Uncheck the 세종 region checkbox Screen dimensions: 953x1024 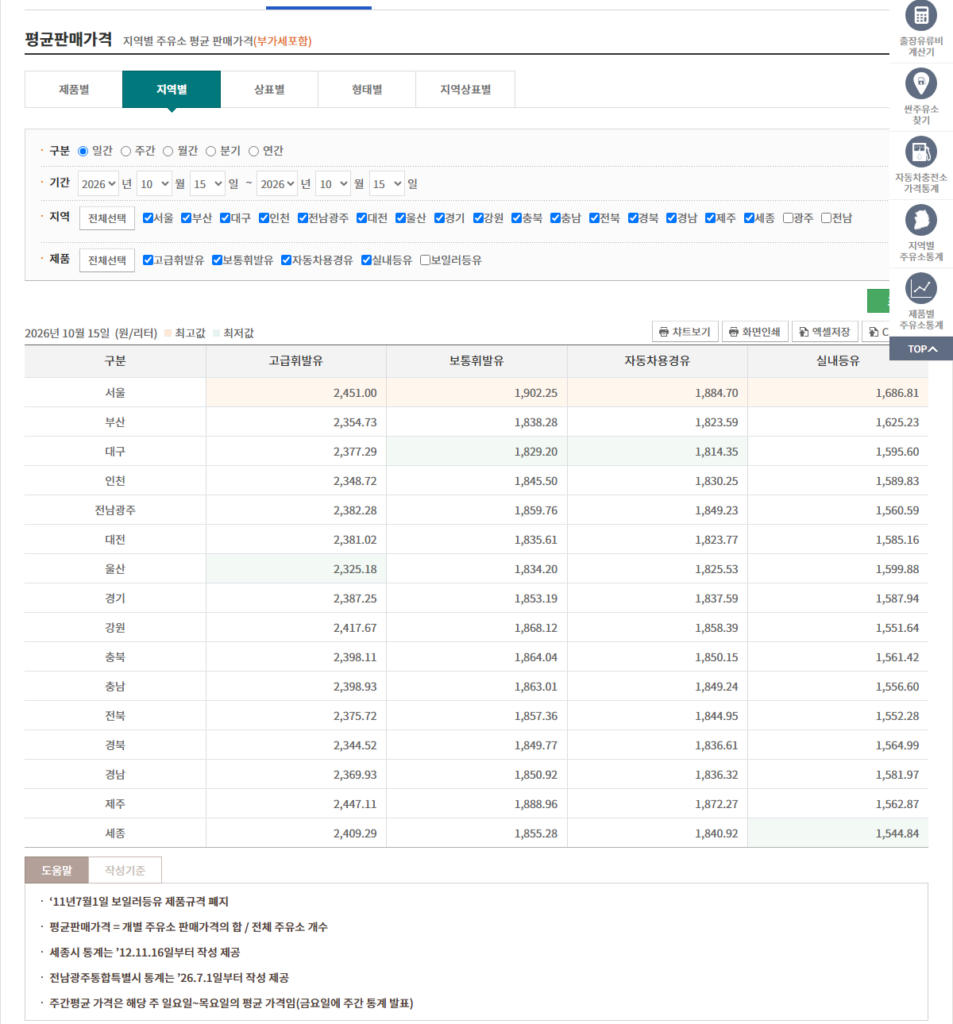tap(749, 218)
